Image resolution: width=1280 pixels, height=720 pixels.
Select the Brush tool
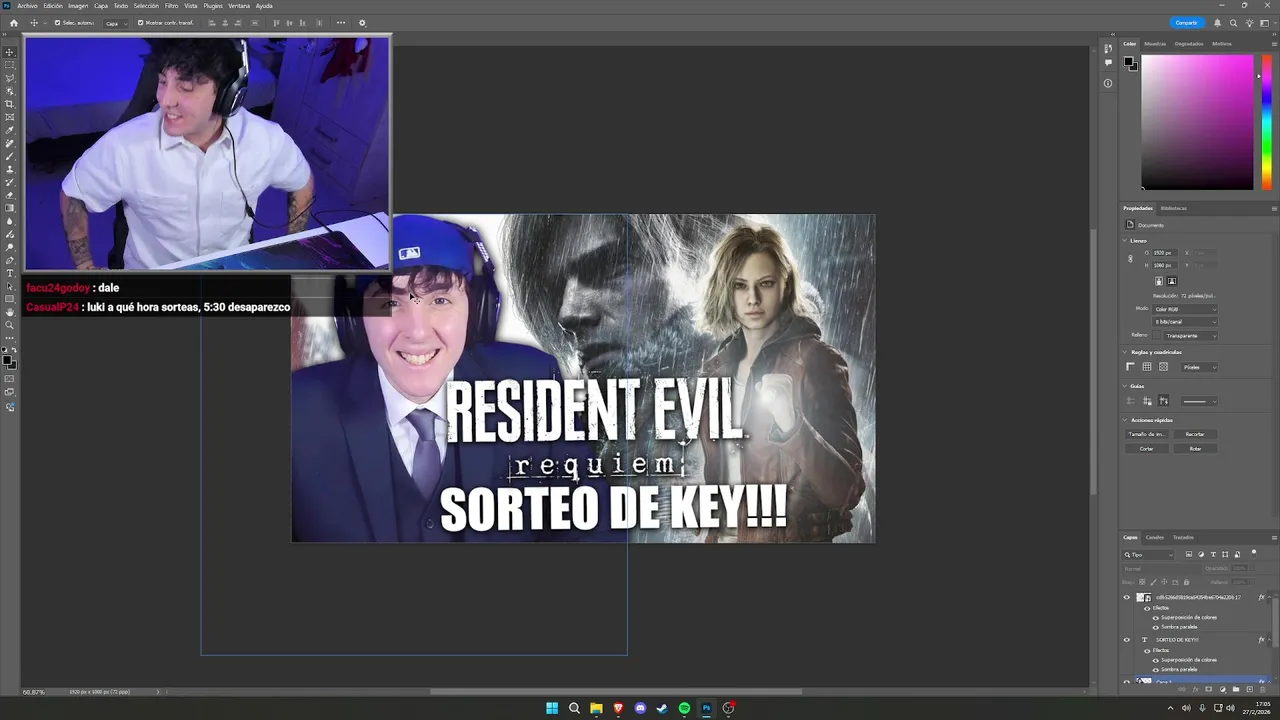[x=10, y=156]
